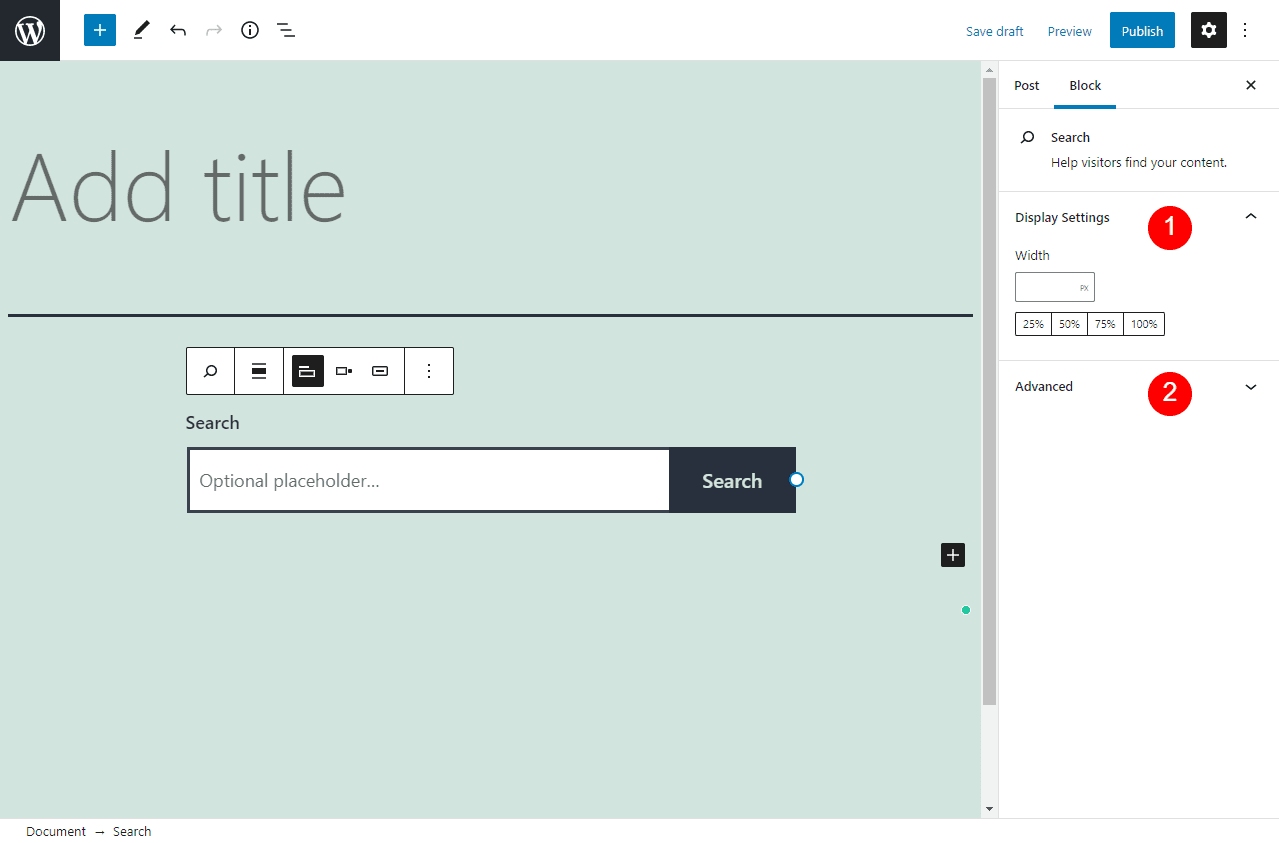
Task: Expand the Advanced panel
Action: (x=1250, y=387)
